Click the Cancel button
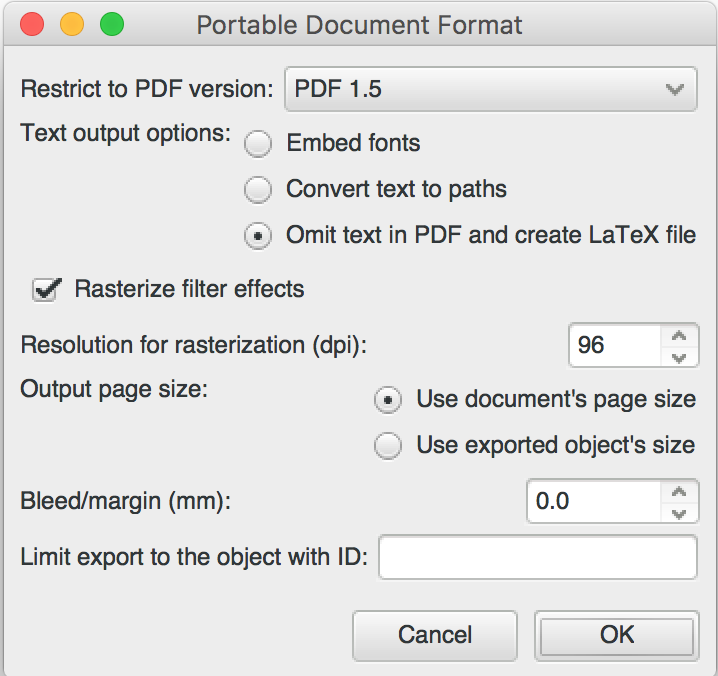This screenshot has width=718, height=676. 435,635
